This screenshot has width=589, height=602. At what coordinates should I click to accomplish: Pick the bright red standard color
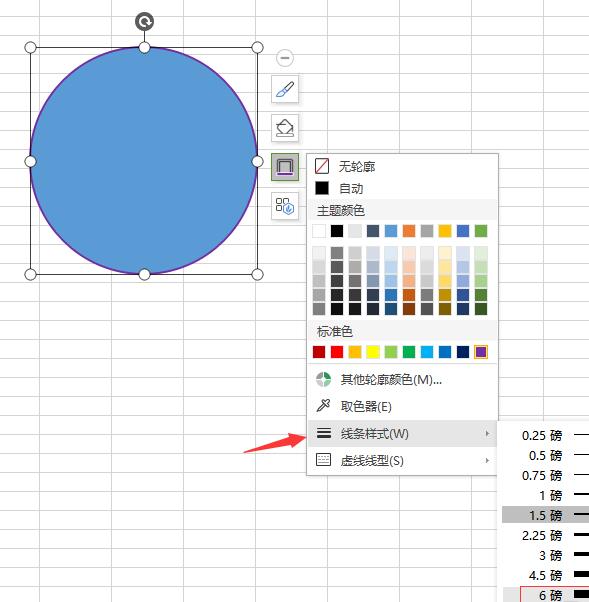pos(337,352)
